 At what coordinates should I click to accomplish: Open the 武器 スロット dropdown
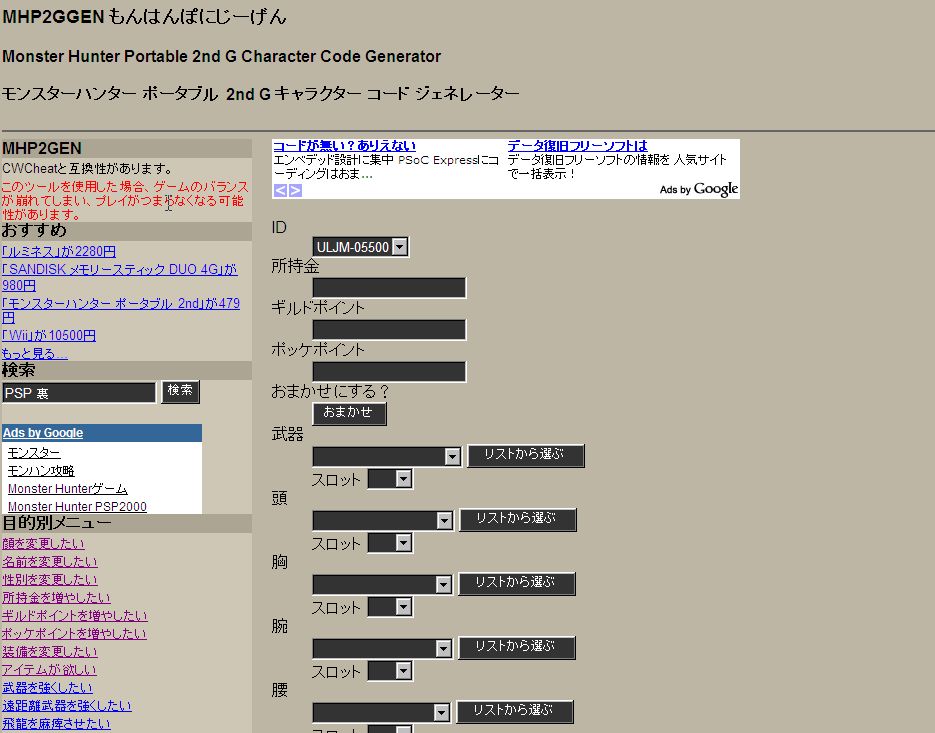click(x=390, y=479)
